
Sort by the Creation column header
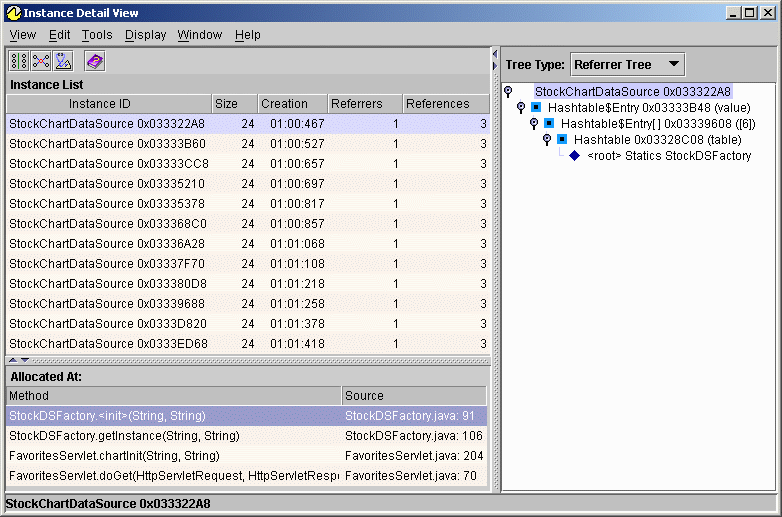coord(285,104)
